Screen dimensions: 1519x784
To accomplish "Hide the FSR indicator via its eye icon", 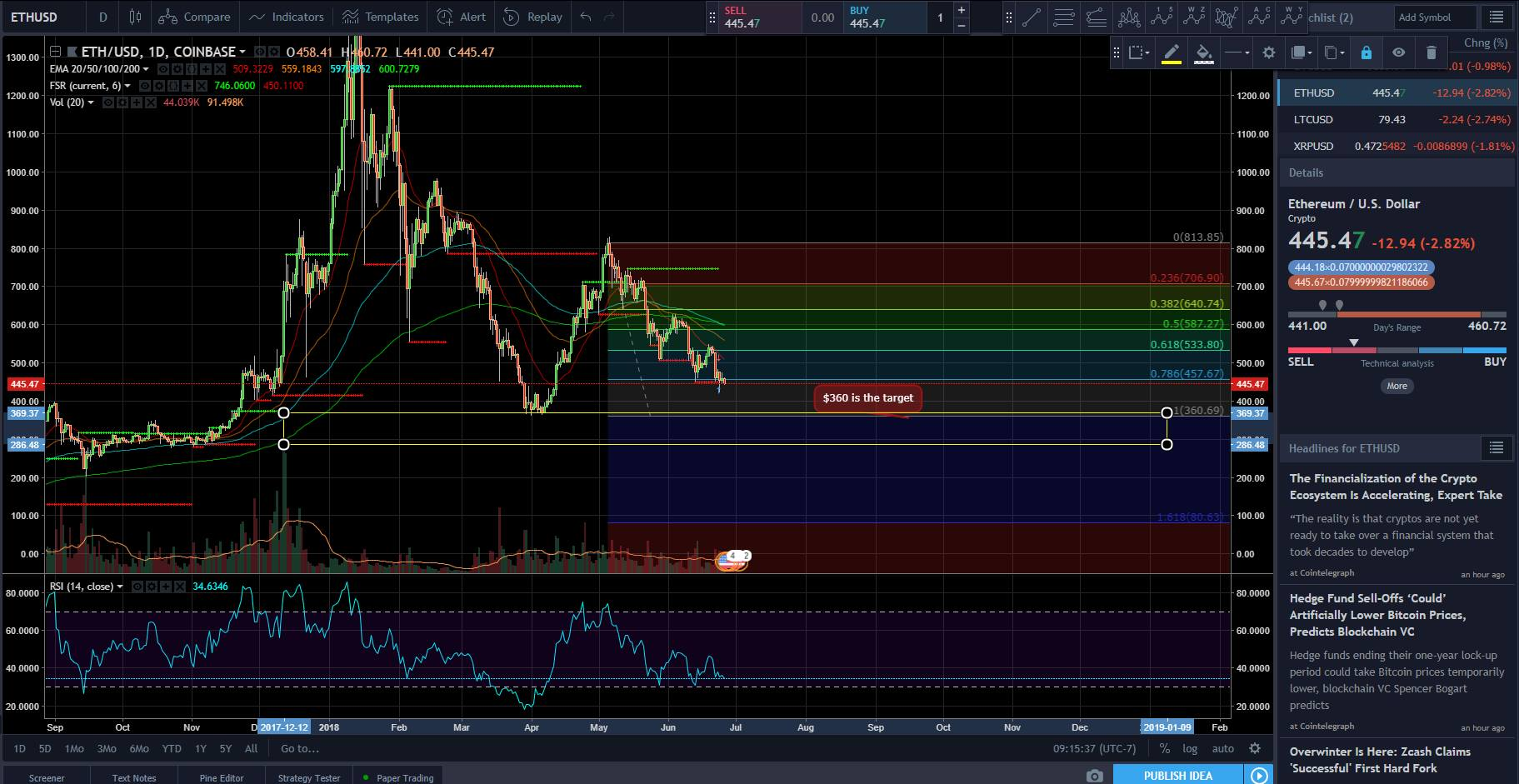I will (145, 86).
